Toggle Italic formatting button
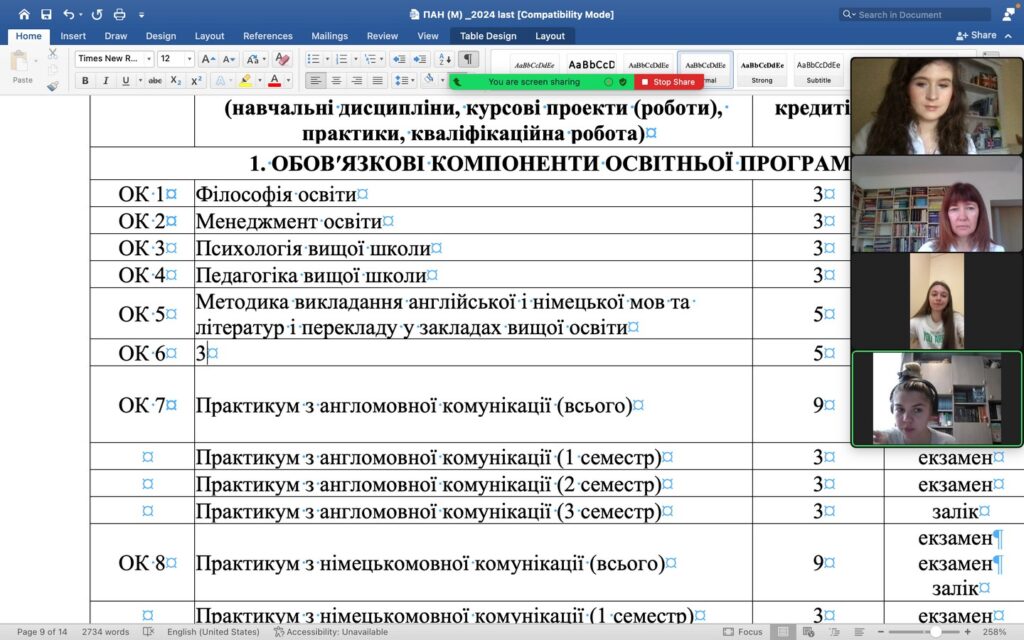This screenshot has height=640, width=1024. coord(105,81)
